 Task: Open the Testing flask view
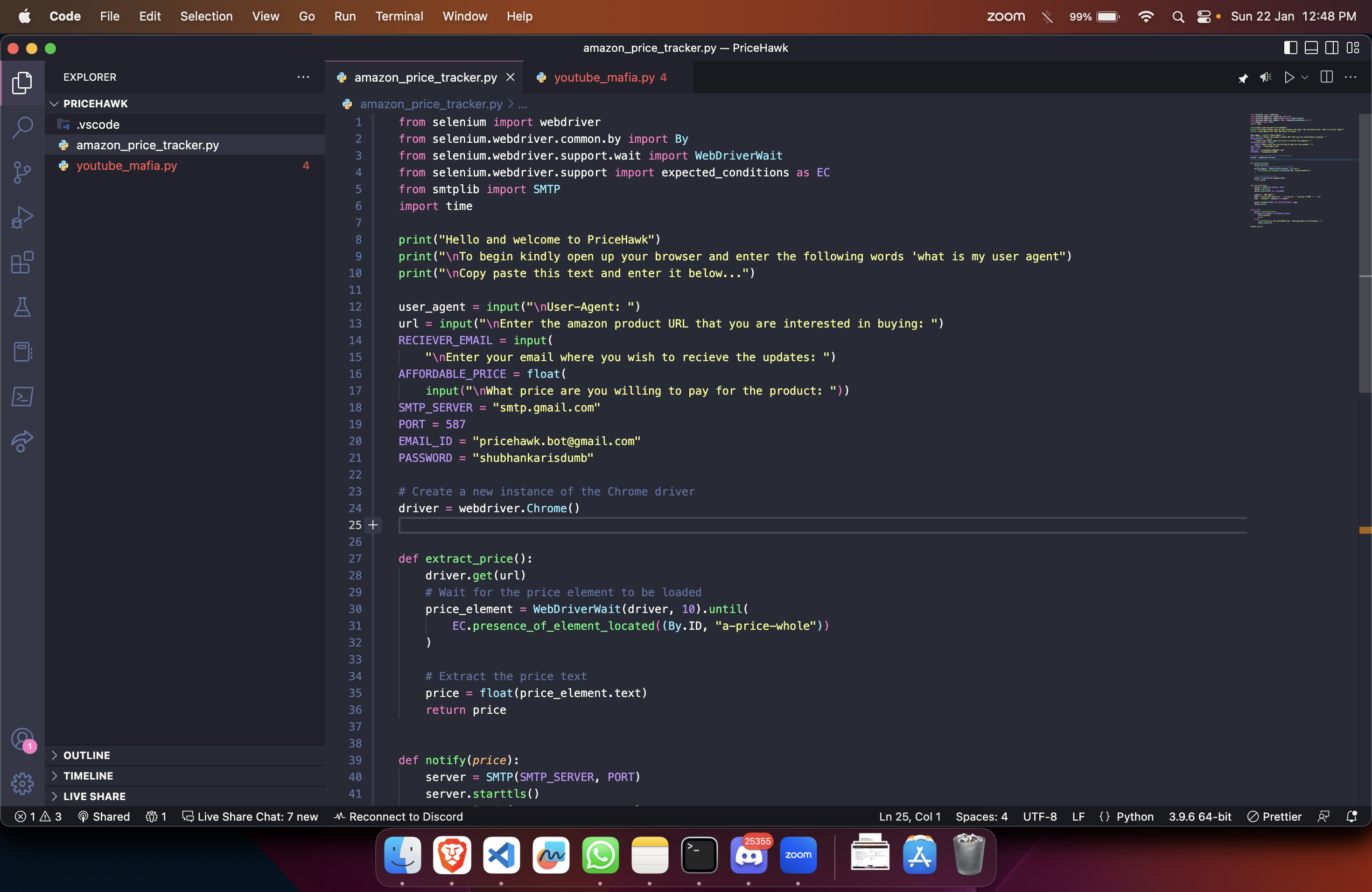22,307
